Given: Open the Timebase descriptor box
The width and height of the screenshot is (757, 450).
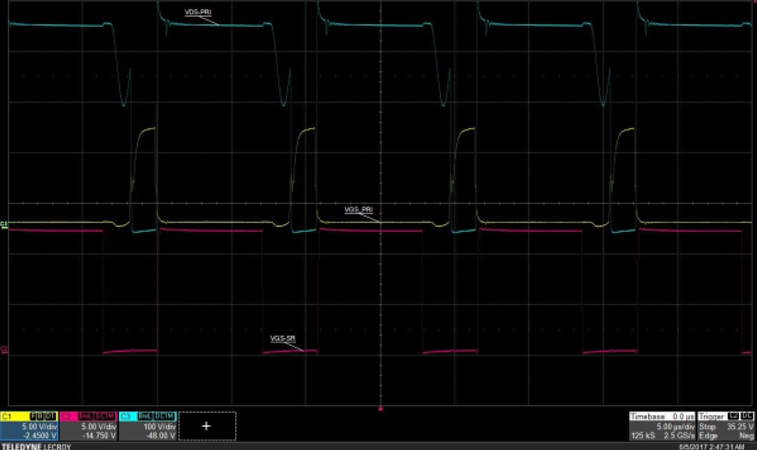Looking at the screenshot, I should [x=662, y=426].
